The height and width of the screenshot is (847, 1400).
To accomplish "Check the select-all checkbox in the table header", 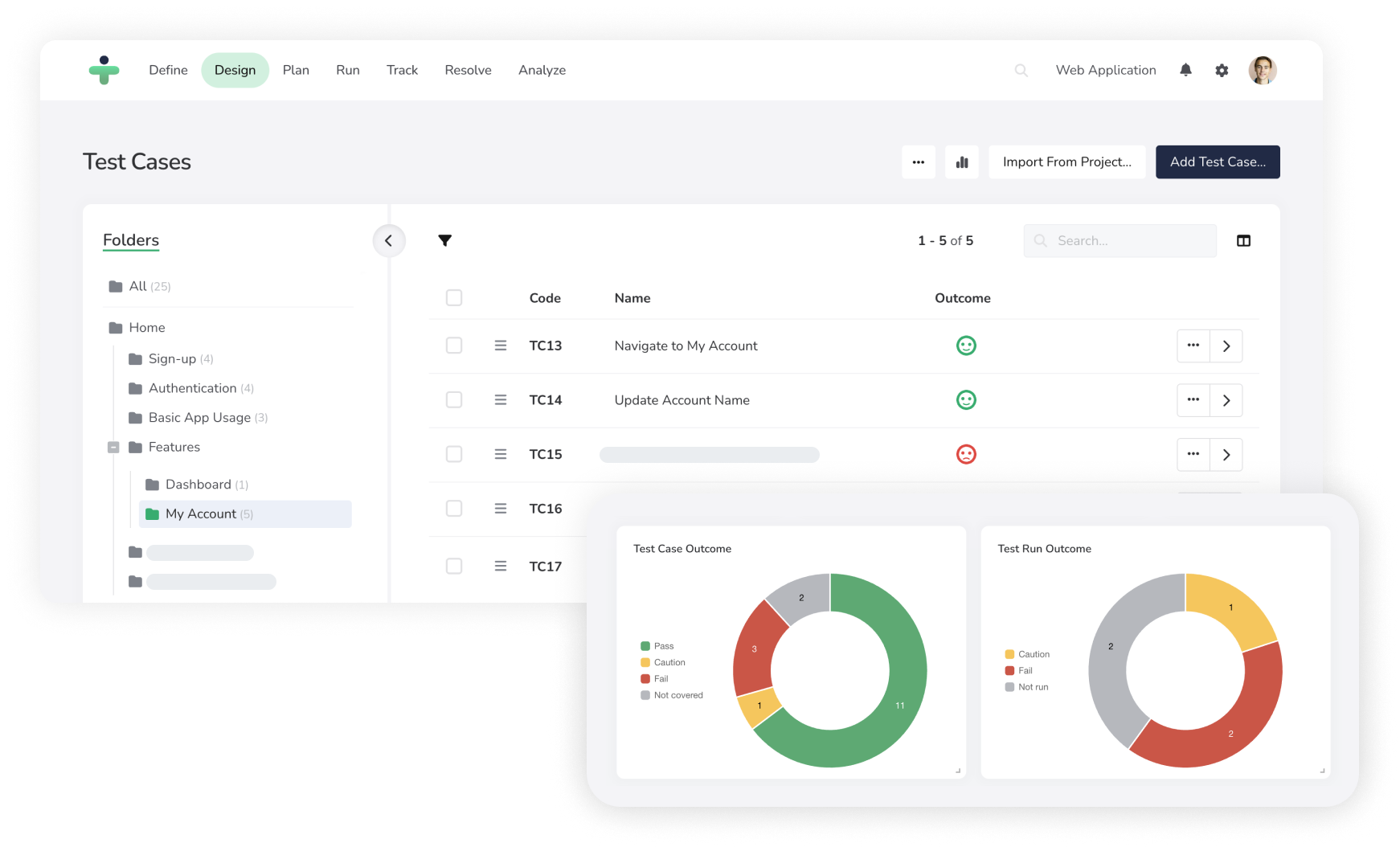I will 454,297.
